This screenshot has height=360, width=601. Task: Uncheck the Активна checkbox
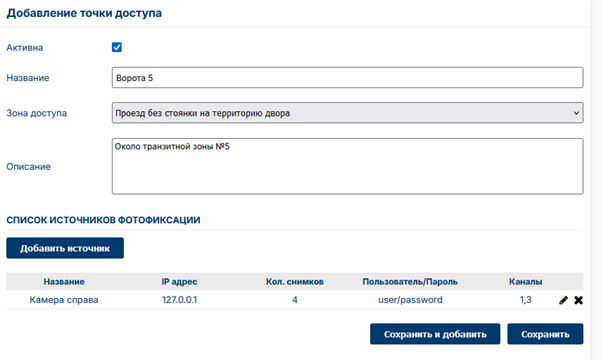(x=117, y=47)
